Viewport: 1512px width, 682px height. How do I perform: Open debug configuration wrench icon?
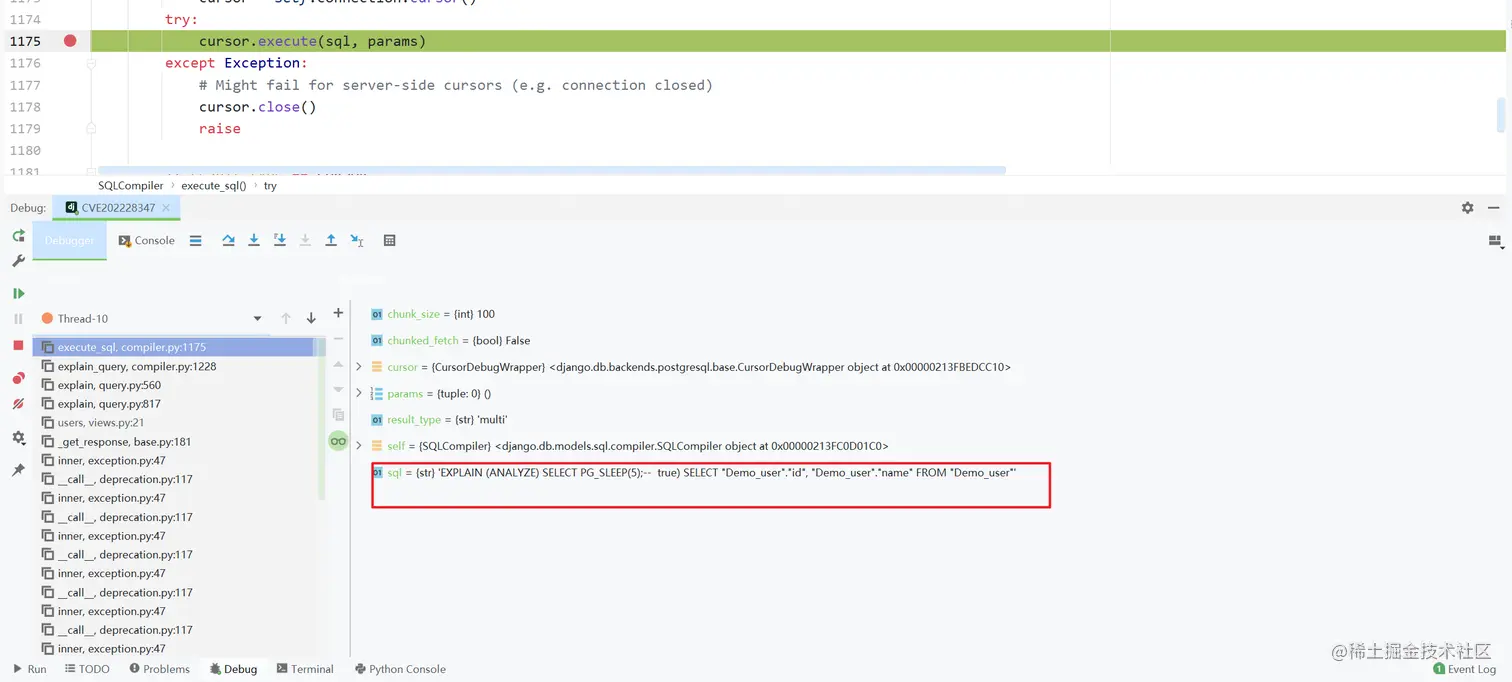click(x=18, y=261)
